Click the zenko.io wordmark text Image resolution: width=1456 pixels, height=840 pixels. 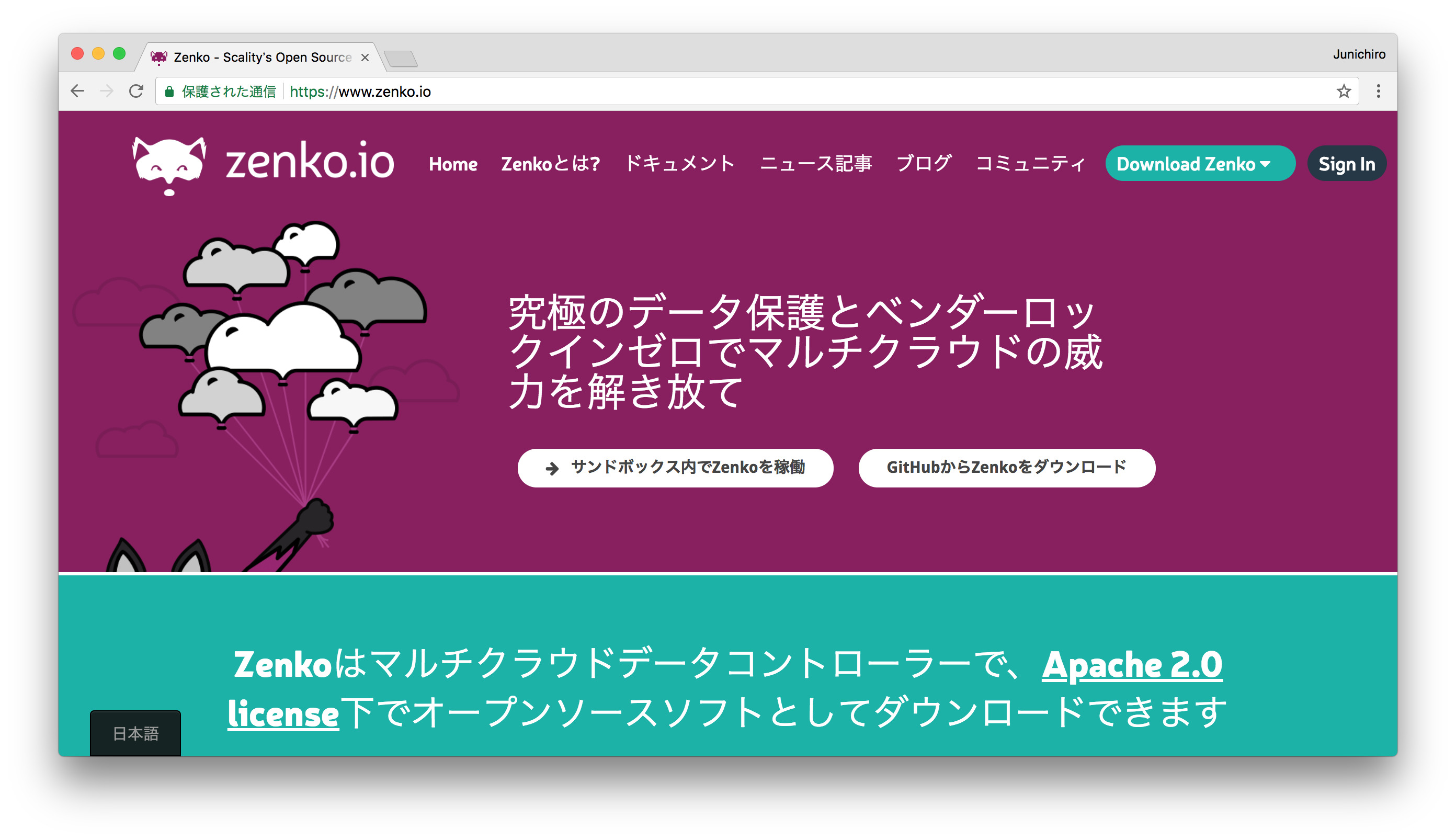(x=310, y=161)
